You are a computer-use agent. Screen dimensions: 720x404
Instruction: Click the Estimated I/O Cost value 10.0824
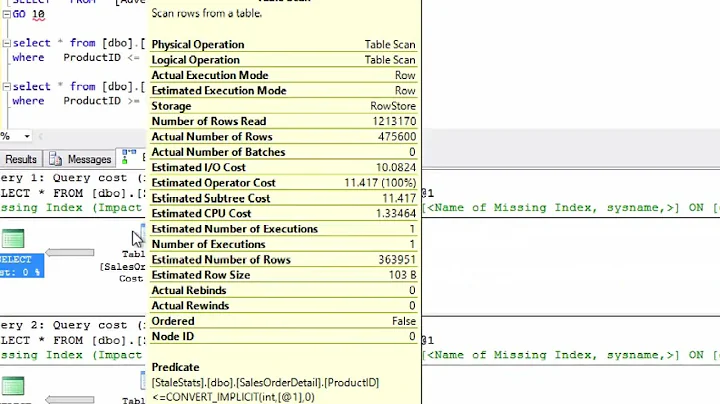(396, 168)
